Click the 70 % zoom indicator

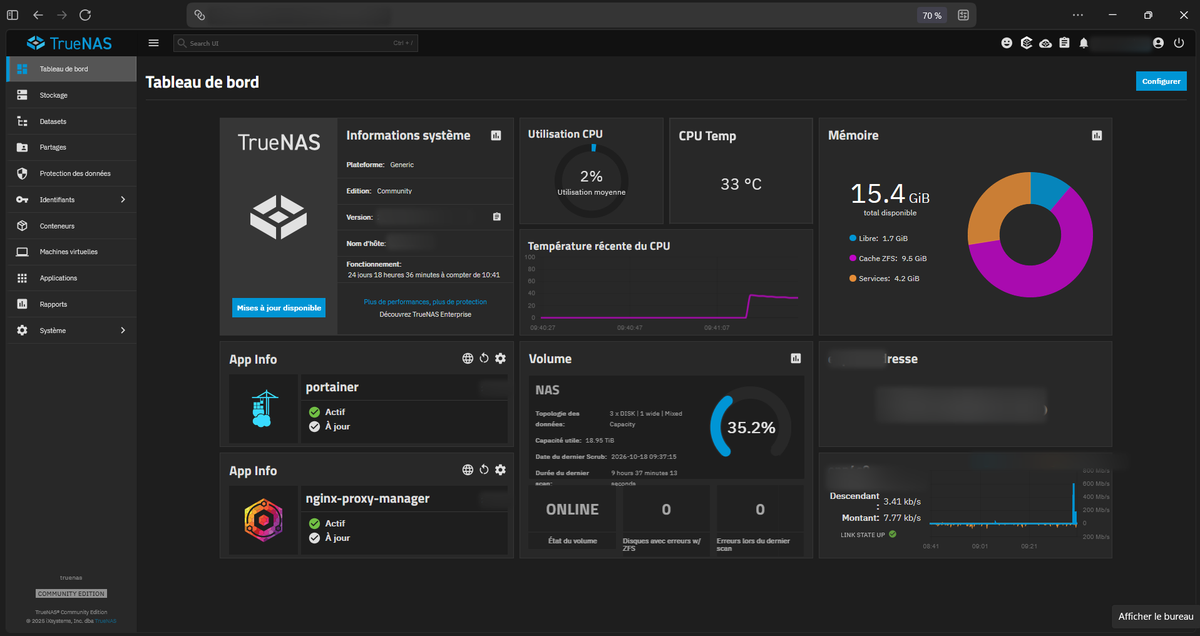[x=932, y=15]
